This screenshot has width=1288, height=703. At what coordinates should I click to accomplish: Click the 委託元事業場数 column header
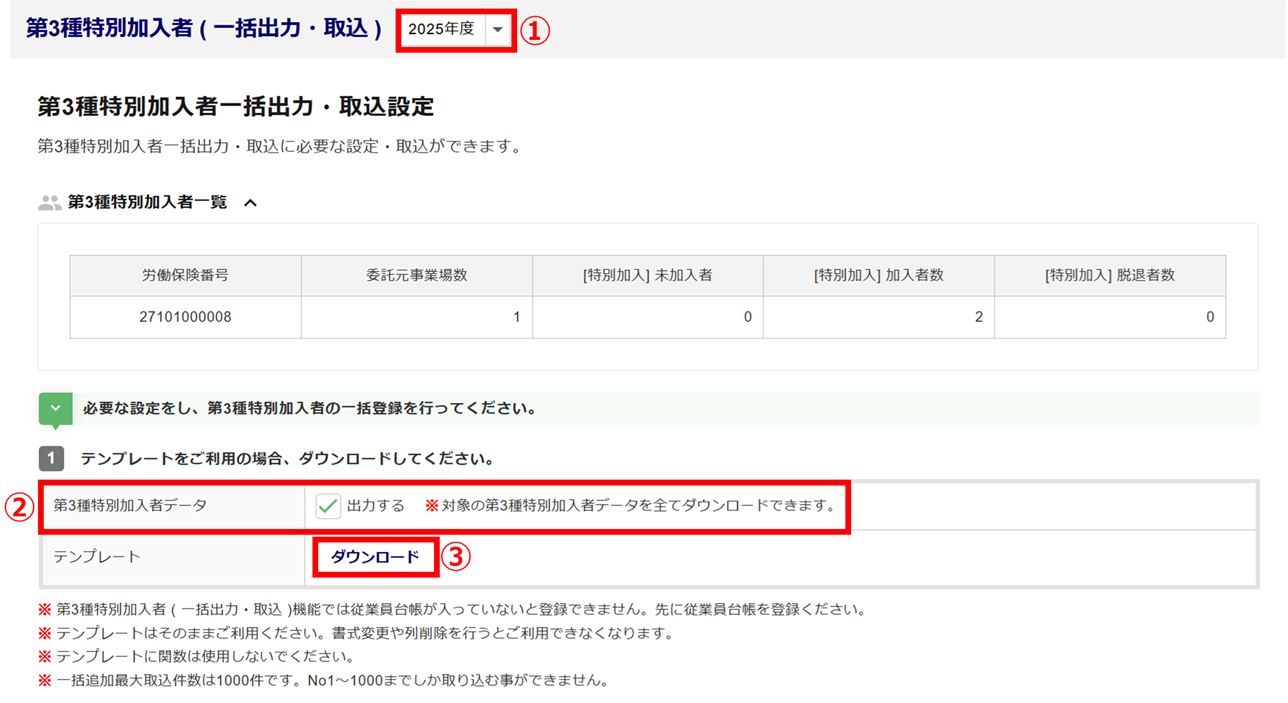pos(416,275)
